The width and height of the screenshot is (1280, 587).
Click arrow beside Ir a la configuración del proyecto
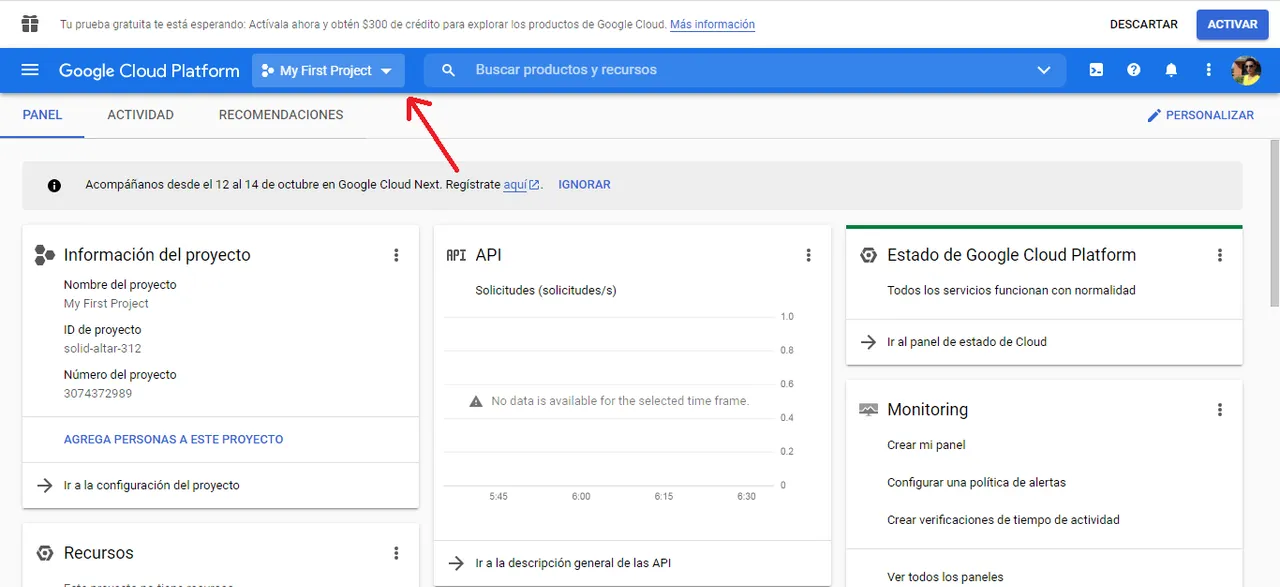pyautogui.click(x=44, y=485)
